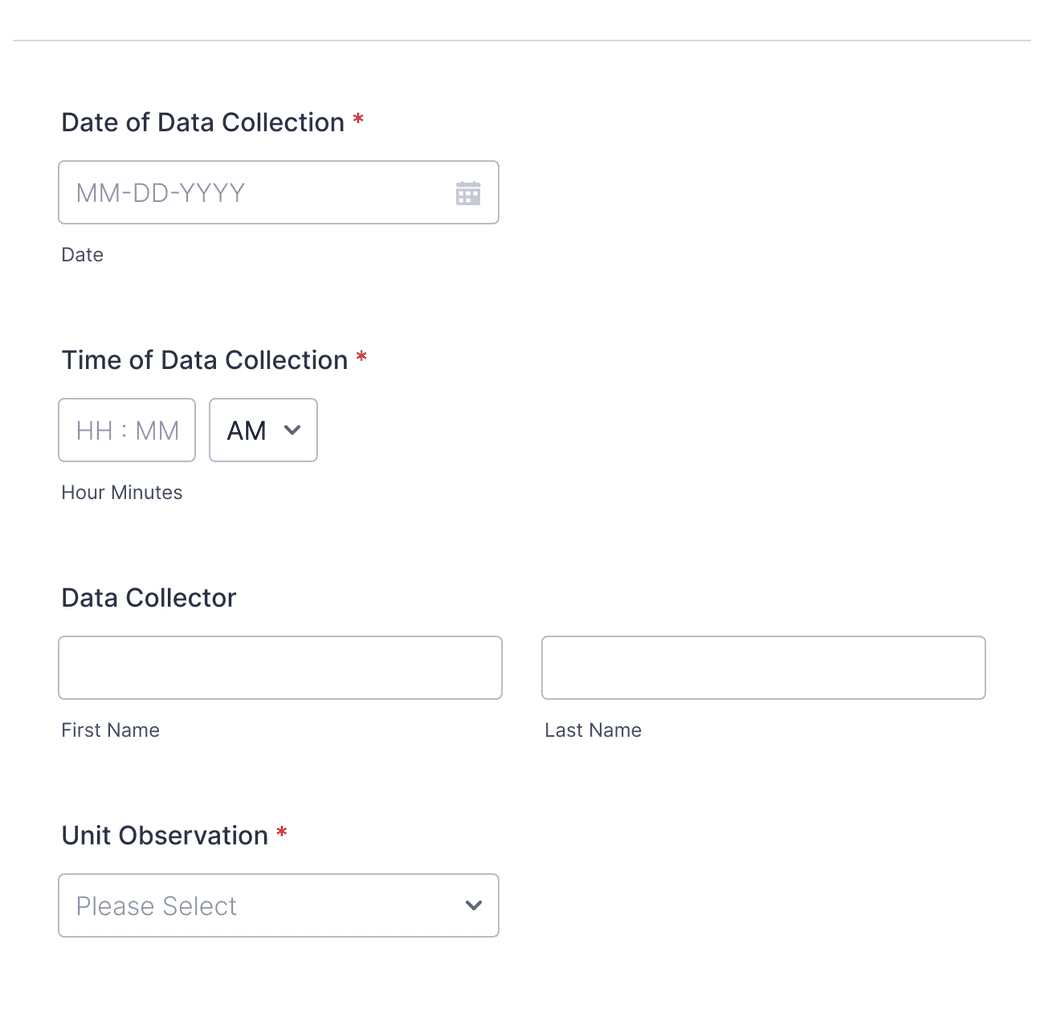Image resolution: width=1044 pixels, height=1011 pixels.
Task: Click the HH : MM time field
Action: pyautogui.click(x=126, y=430)
